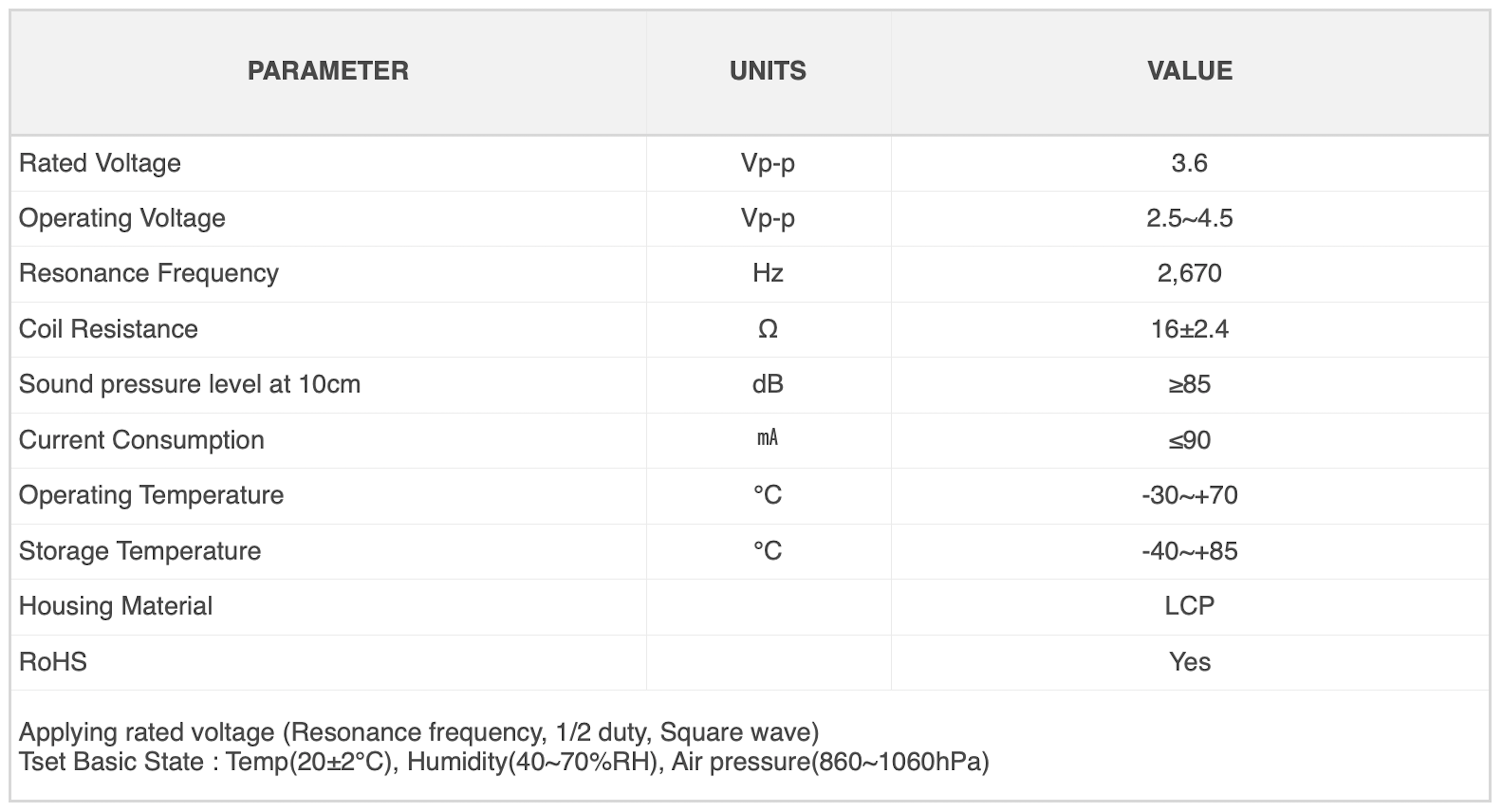Select the Operating Temperature row label
1502x812 pixels.
click(x=151, y=496)
